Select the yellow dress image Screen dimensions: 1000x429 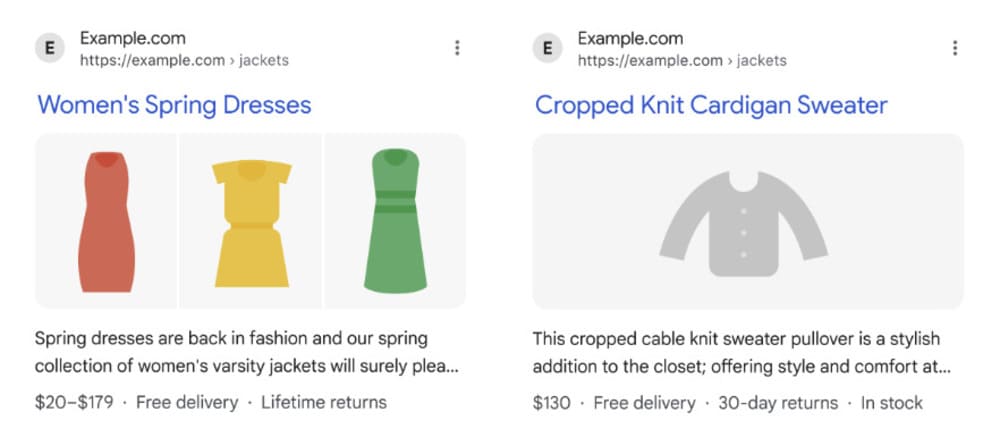(250, 222)
